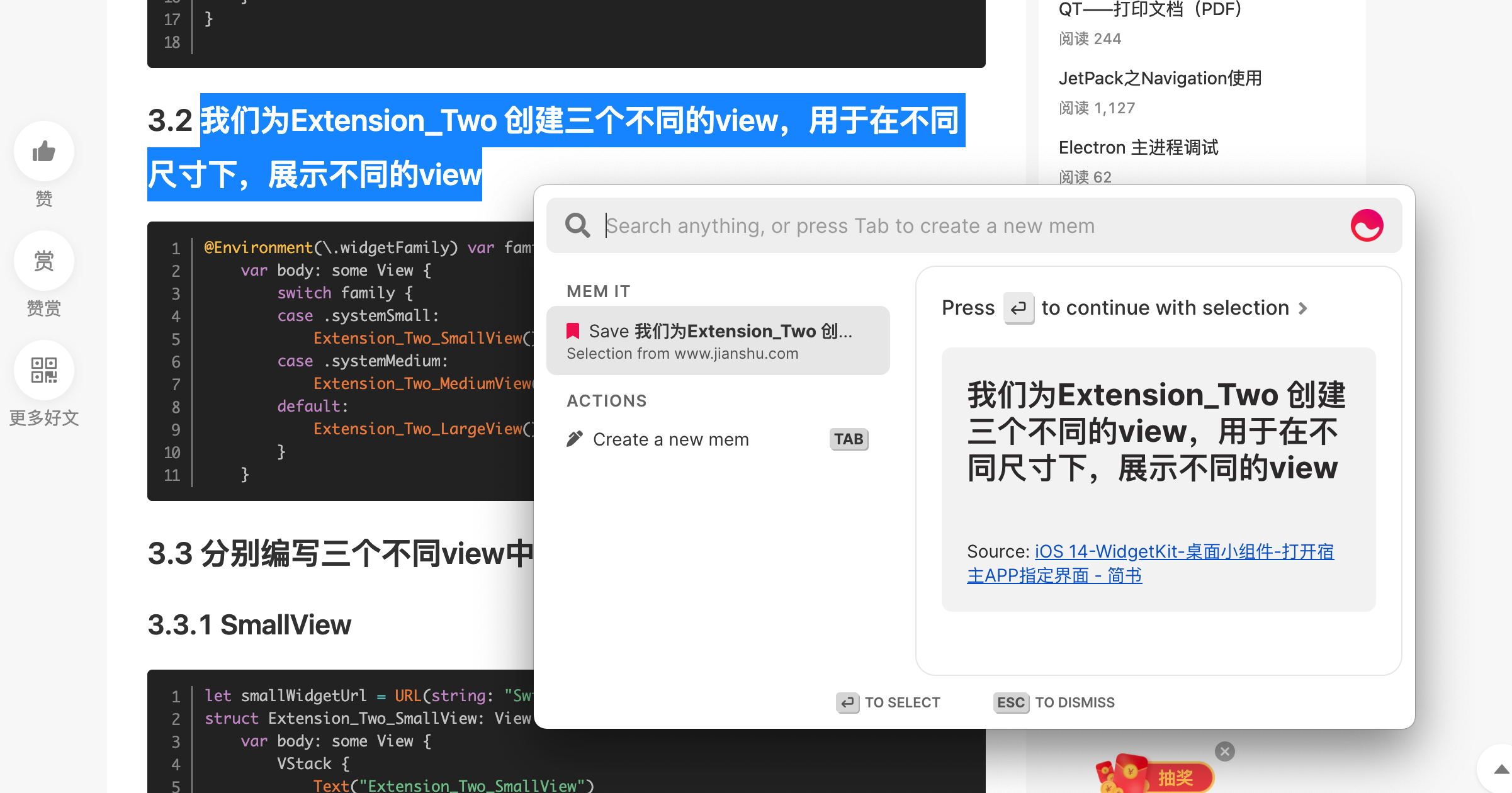Click the 赏 reward icon
Viewport: 1512px width, 793px height.
tap(43, 261)
